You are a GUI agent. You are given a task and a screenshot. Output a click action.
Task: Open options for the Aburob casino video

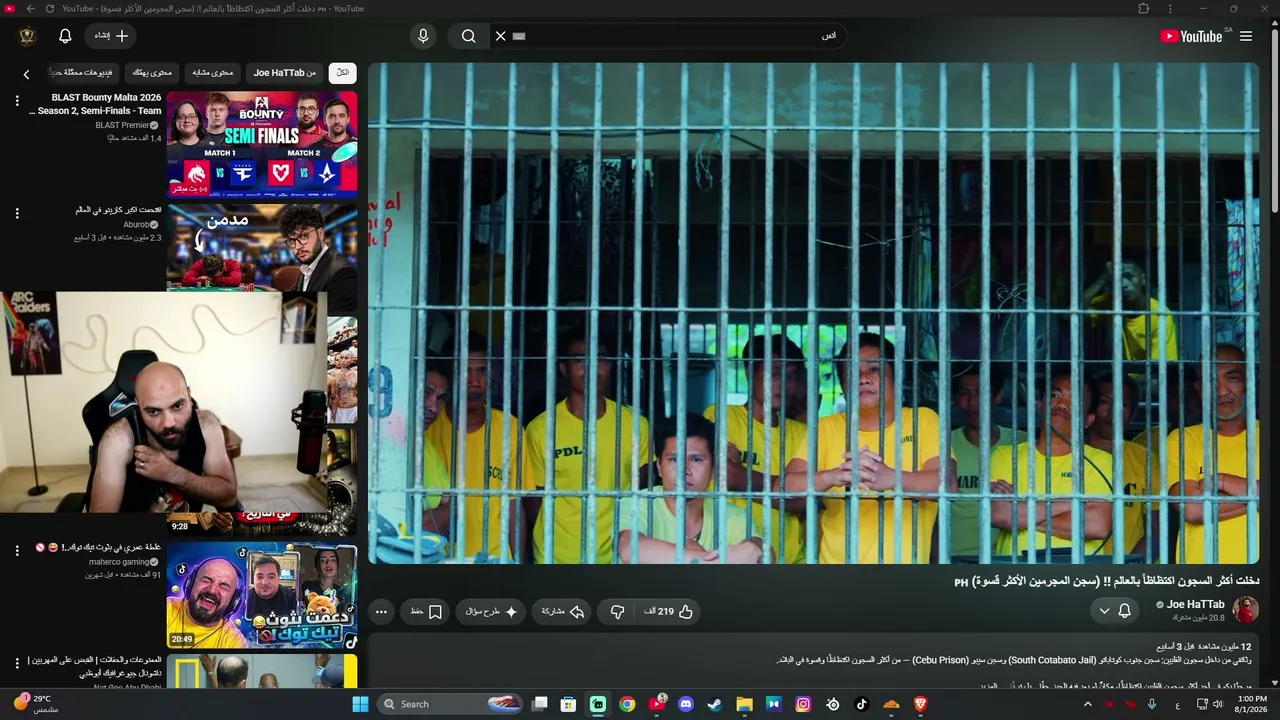point(17,213)
